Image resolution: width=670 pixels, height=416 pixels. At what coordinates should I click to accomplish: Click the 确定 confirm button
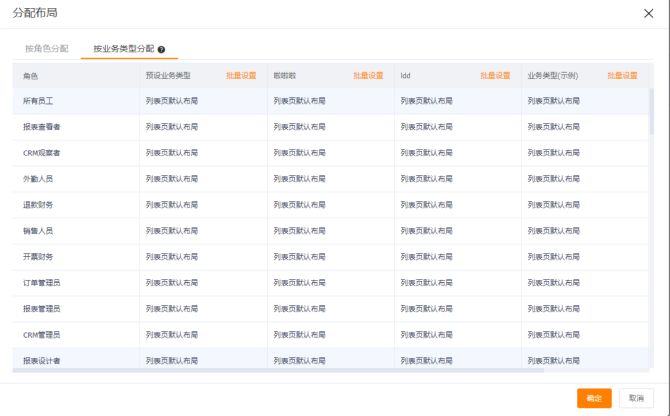pos(594,398)
